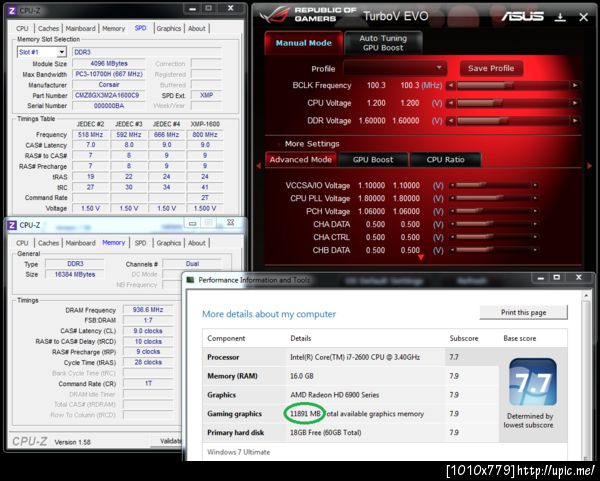Screen dimensions: 600x481
Task: Click the red down arrow below CHB DATA
Action: pyautogui.click(x=421, y=258)
